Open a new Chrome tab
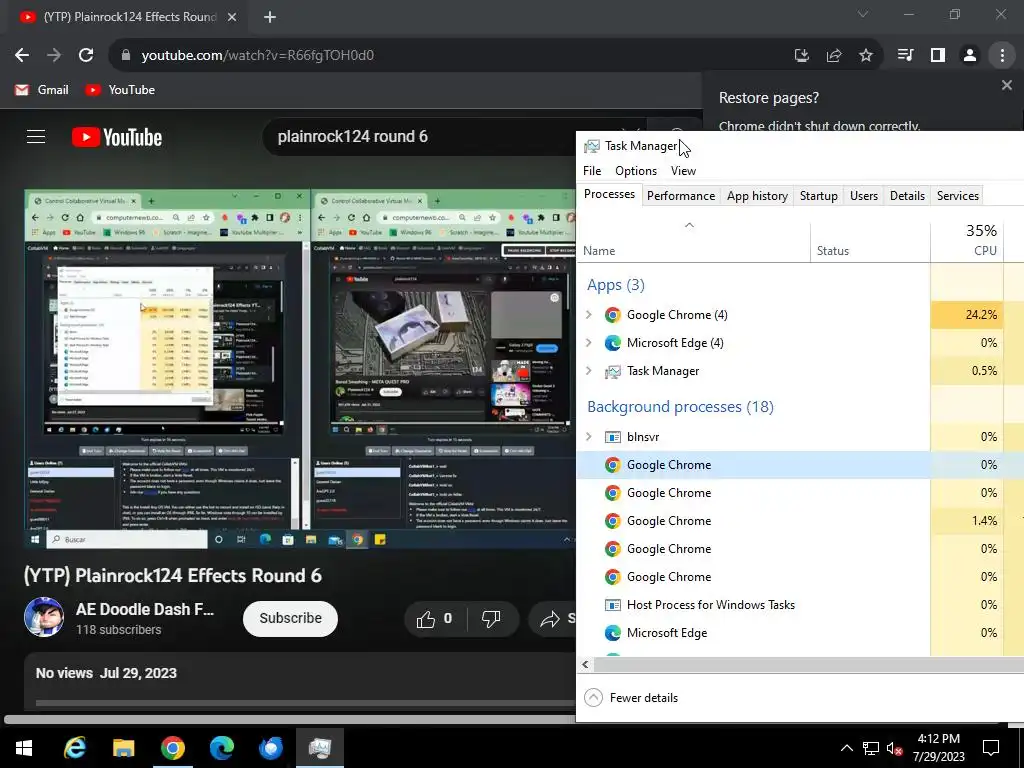Viewport: 1024px width, 768px height. pos(270,17)
